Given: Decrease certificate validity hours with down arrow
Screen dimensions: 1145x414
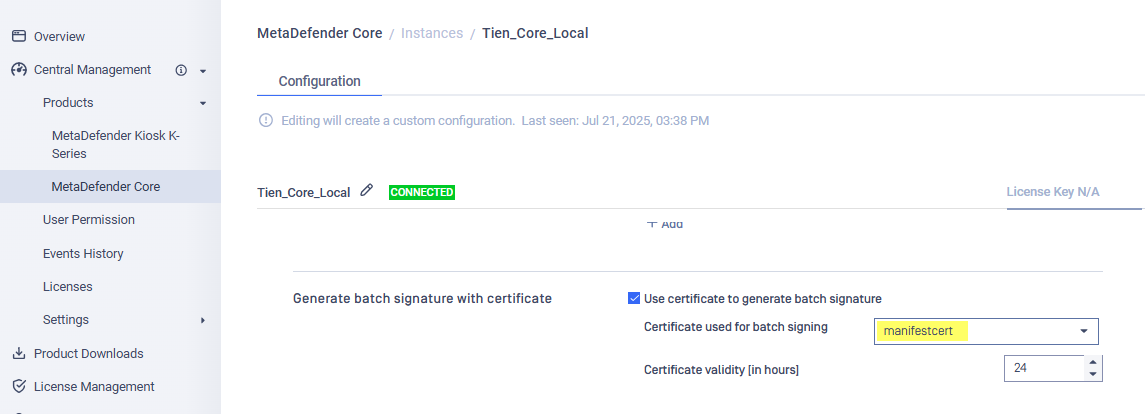Looking at the screenshot, I should (1092, 374).
